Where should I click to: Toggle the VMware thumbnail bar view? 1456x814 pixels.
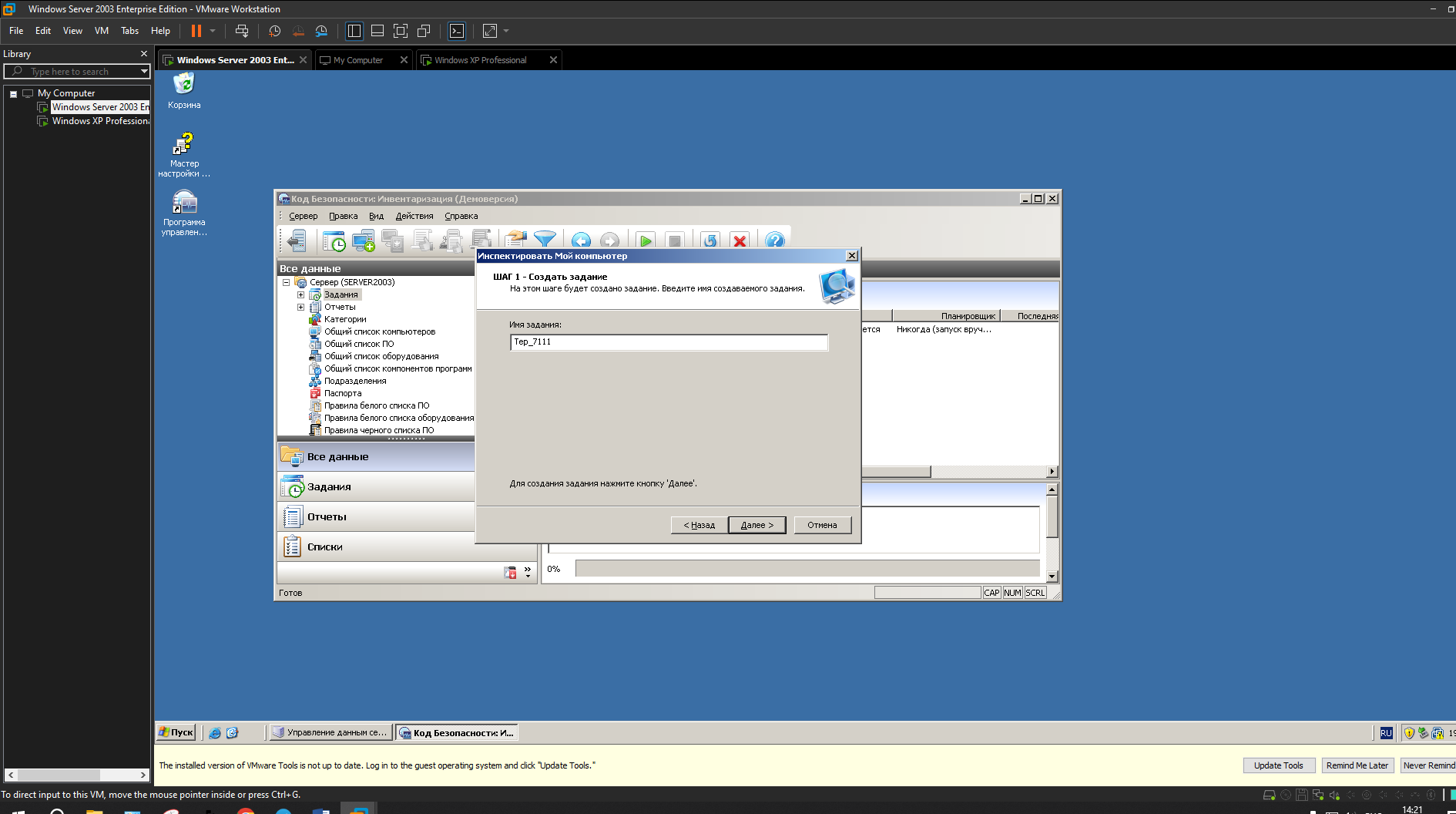coord(377,31)
